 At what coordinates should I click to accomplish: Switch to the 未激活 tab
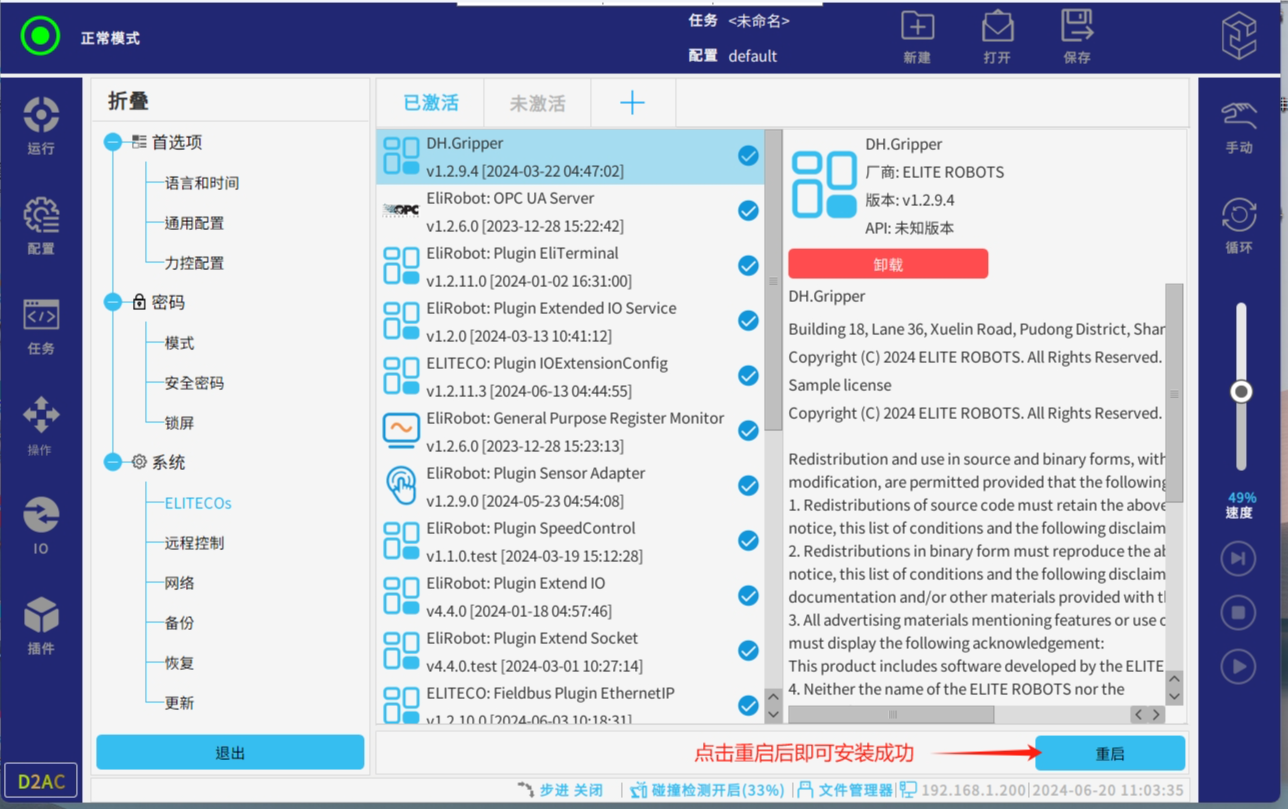click(x=537, y=103)
